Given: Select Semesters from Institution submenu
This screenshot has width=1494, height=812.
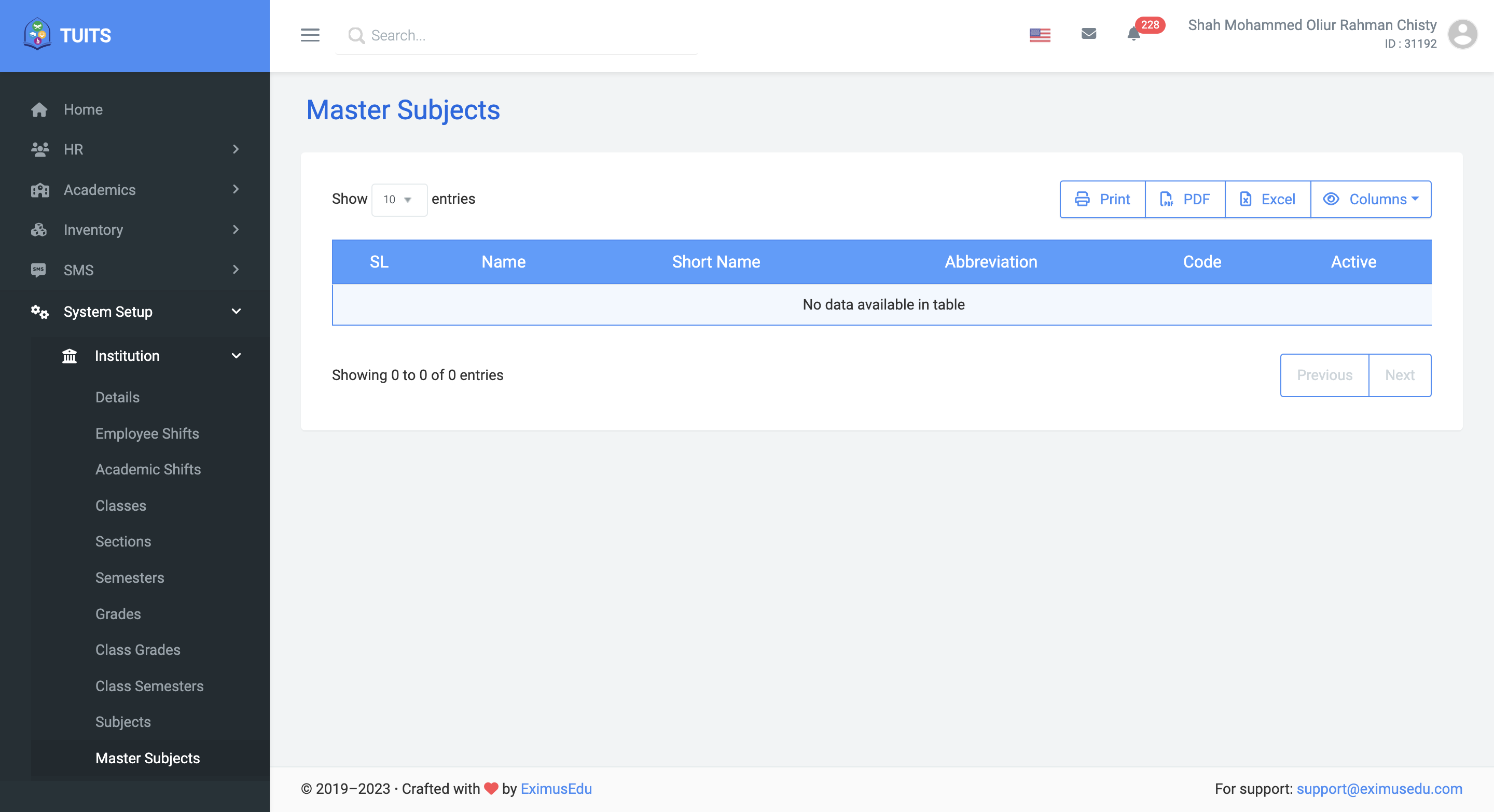Looking at the screenshot, I should (x=129, y=578).
